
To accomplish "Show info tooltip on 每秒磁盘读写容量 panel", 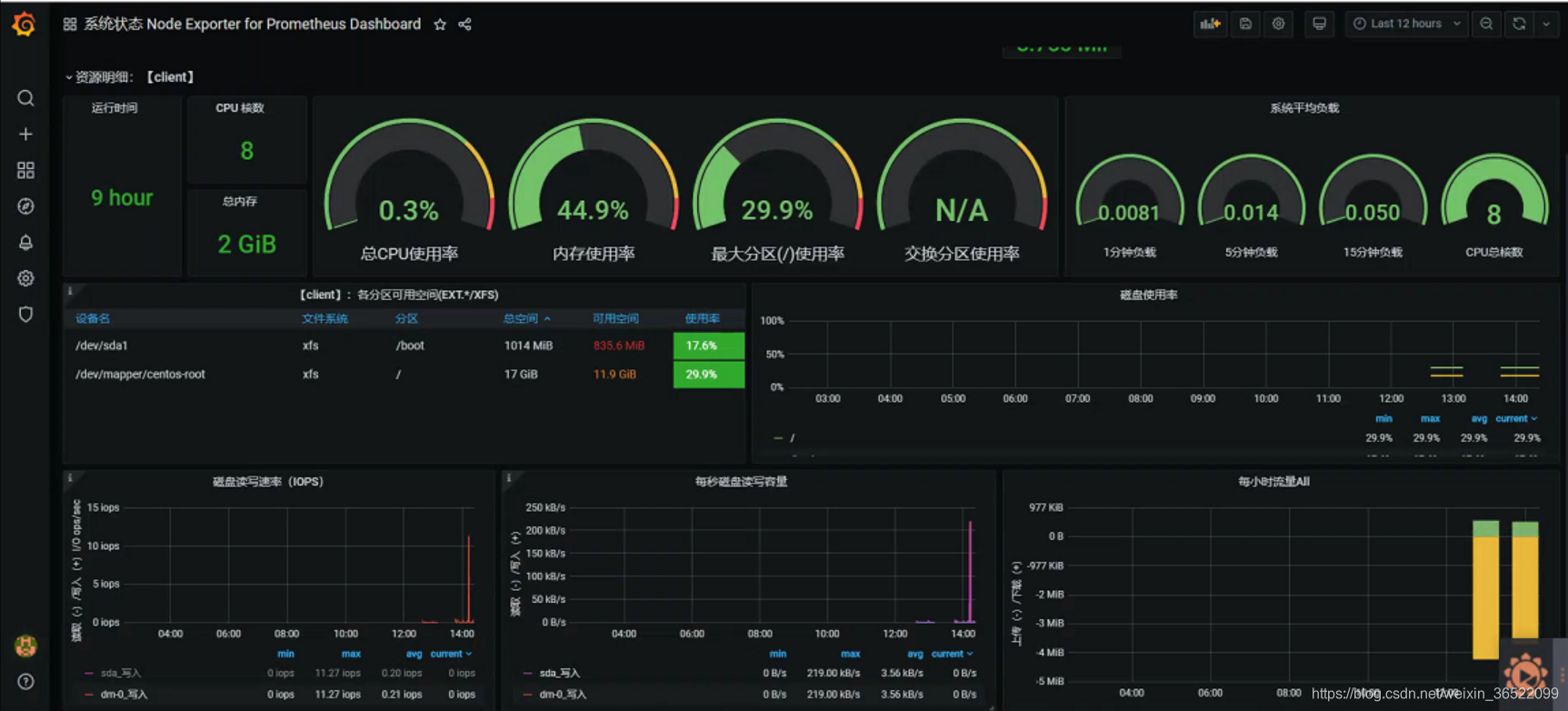I will [509, 477].
